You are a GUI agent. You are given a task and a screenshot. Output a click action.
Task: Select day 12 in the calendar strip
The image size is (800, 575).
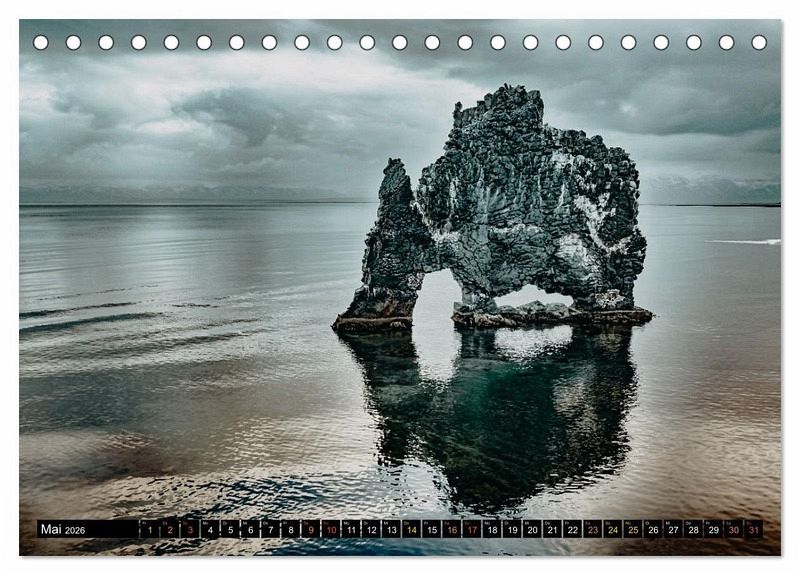pyautogui.click(x=371, y=529)
